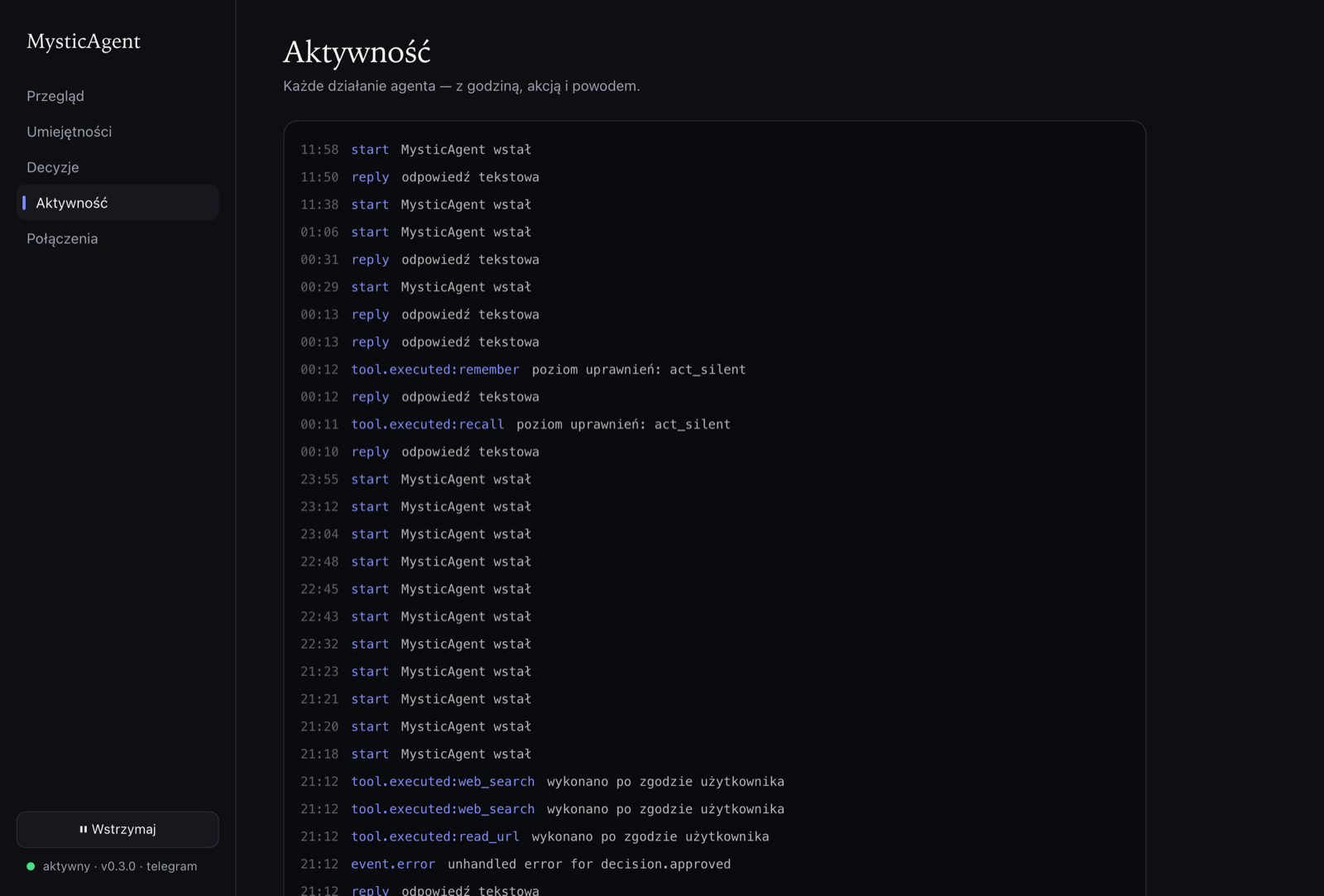1324x896 pixels.
Task: Click status text aktywny v0.3.0 telegram
Action: click(120, 866)
